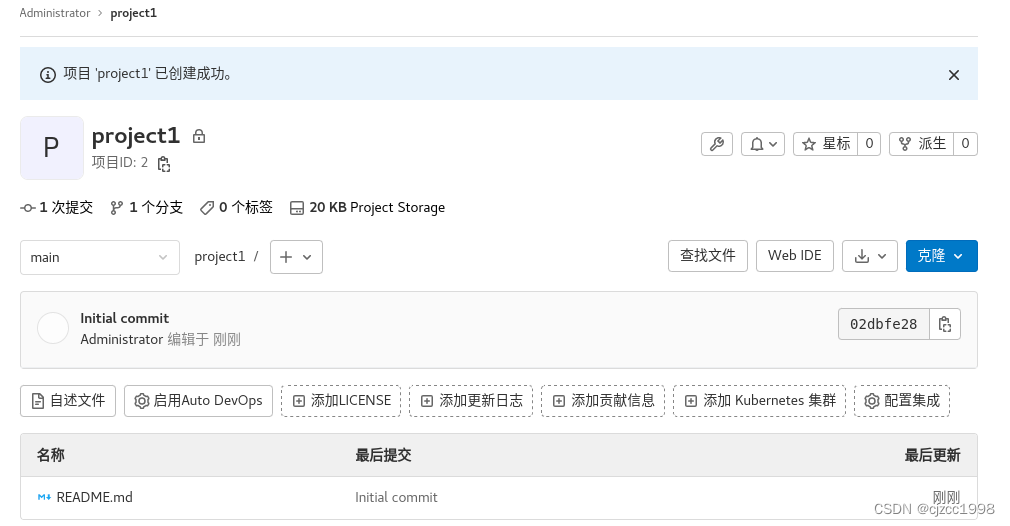Click the 查找文件 button
Image resolution: width=1010 pixels, height=526 pixels.
click(708, 256)
